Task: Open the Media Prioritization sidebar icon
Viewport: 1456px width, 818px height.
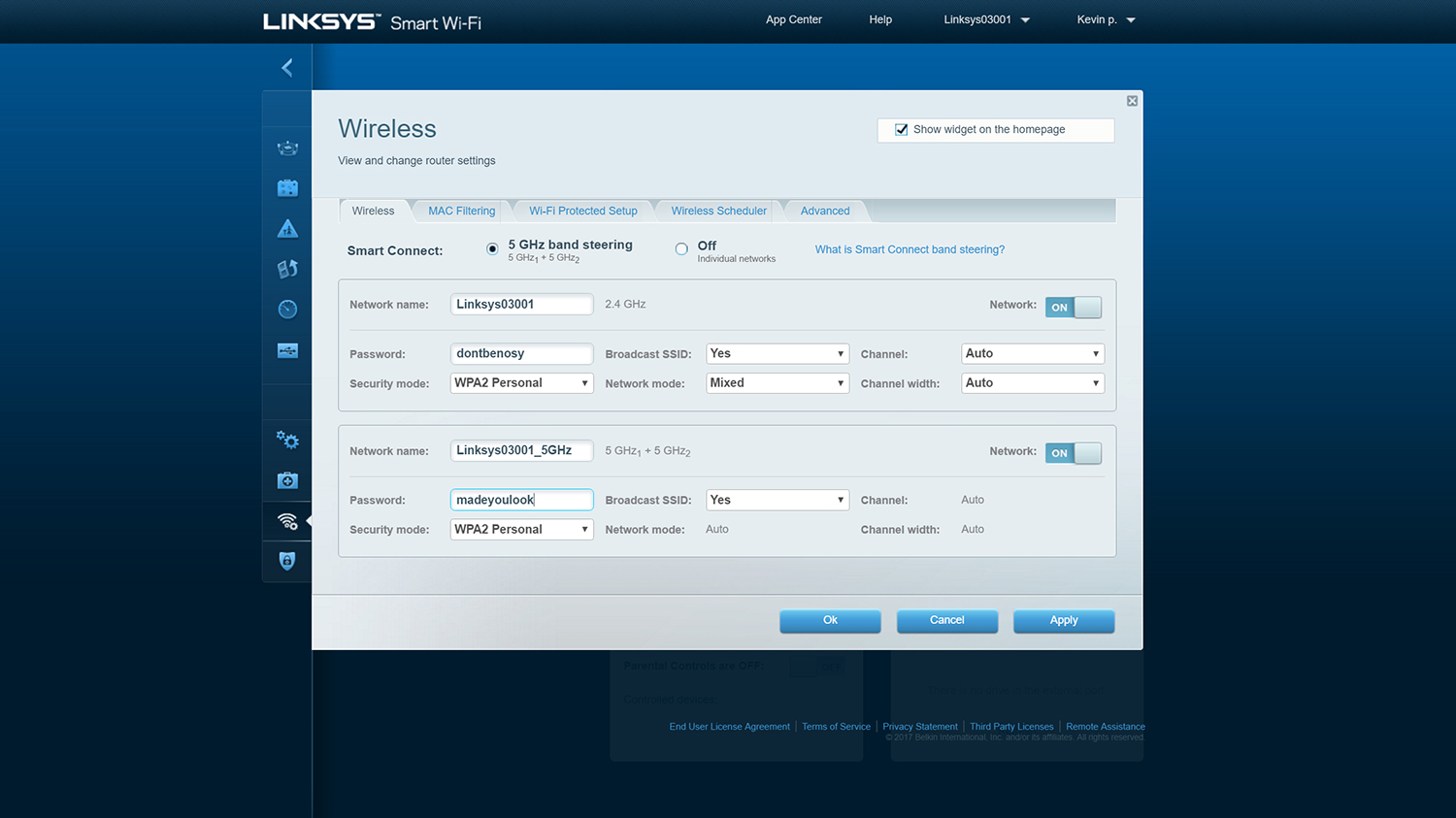Action: (287, 269)
